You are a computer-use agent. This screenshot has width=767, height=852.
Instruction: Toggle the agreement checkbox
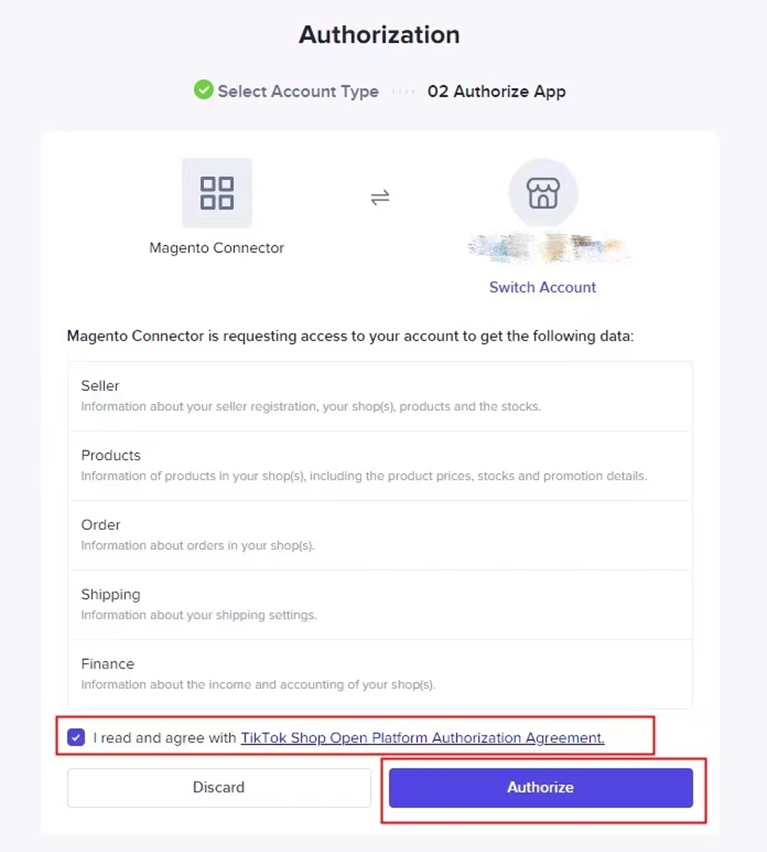[77, 738]
